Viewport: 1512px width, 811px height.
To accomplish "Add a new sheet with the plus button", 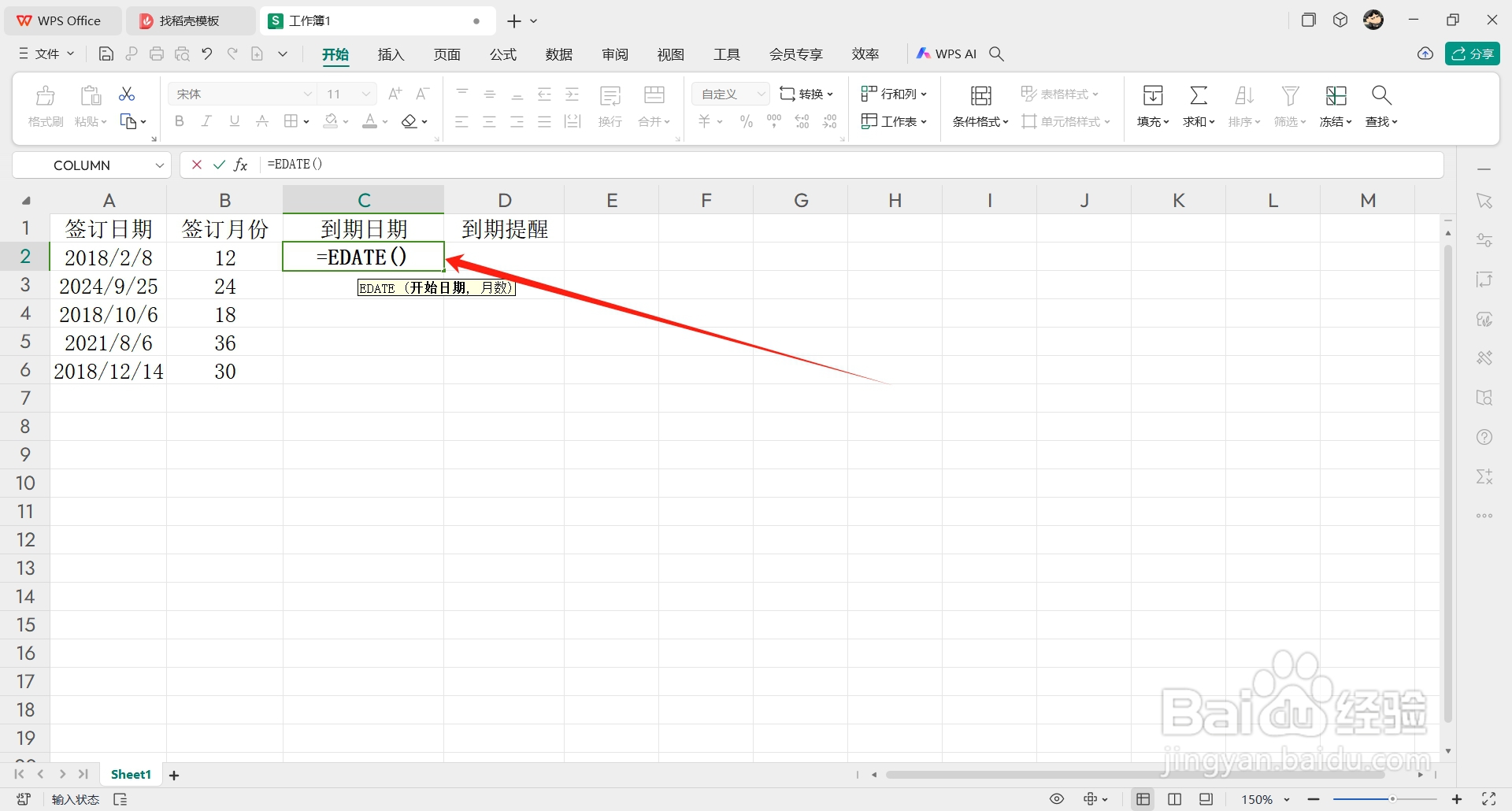I will point(174,776).
